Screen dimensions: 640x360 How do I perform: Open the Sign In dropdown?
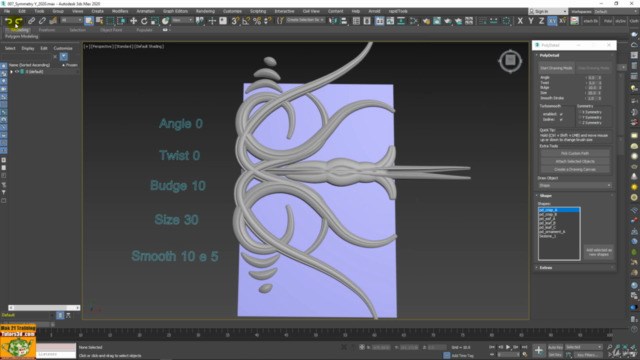tap(548, 11)
